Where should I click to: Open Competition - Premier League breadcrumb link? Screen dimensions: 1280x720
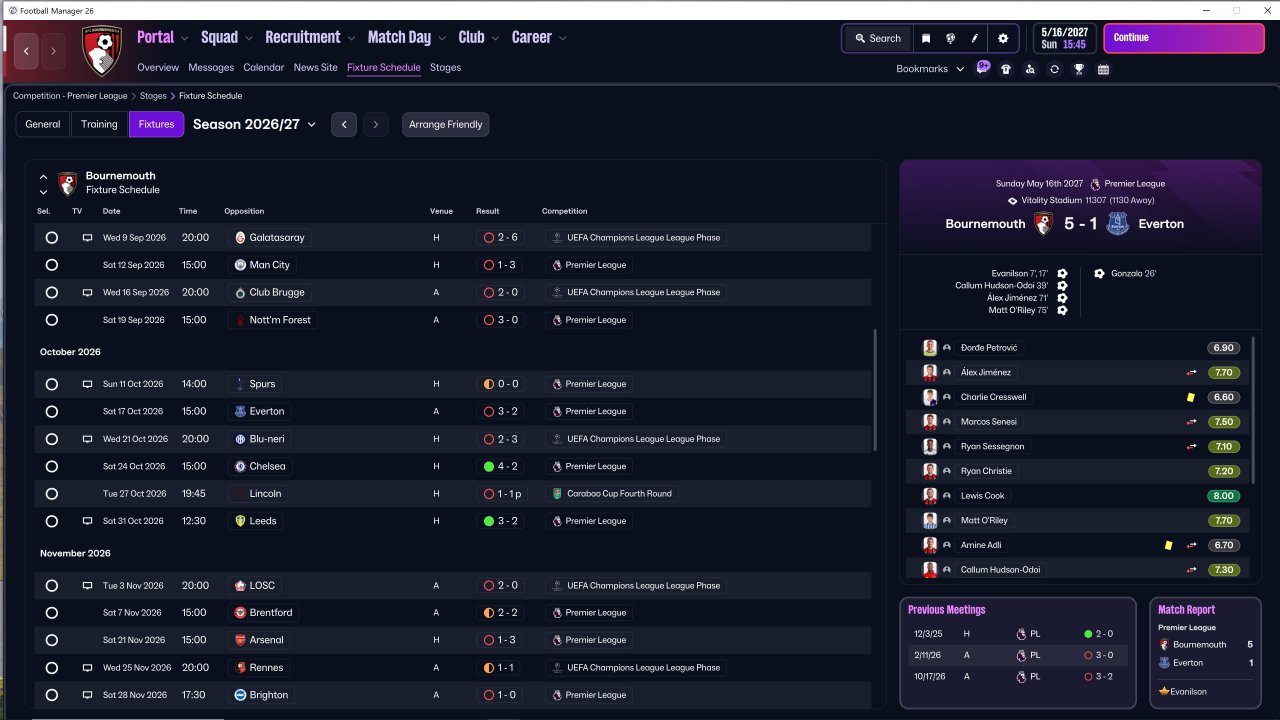coord(70,96)
